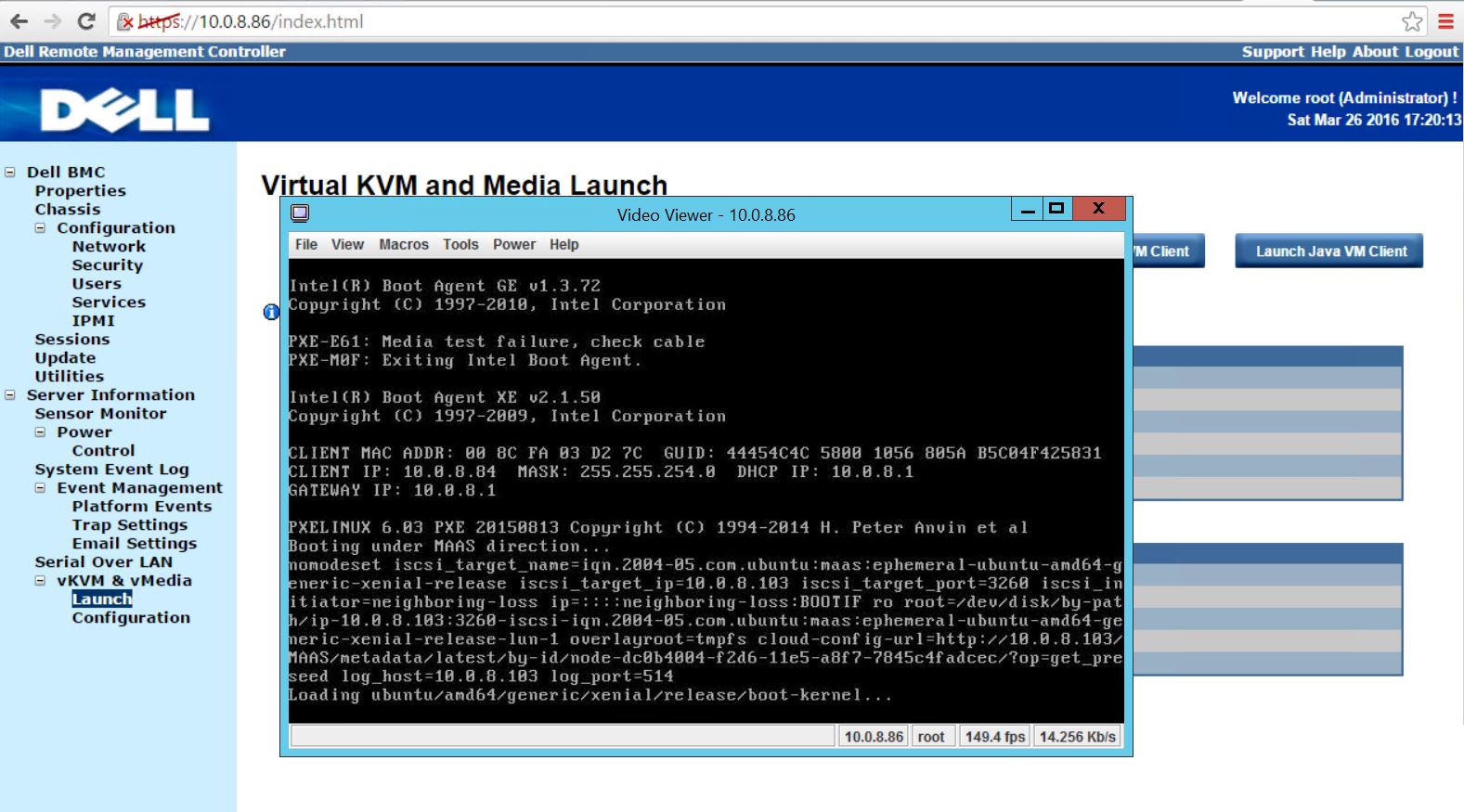
Task: Click the Video Viewer title bar text
Action: pos(706,214)
